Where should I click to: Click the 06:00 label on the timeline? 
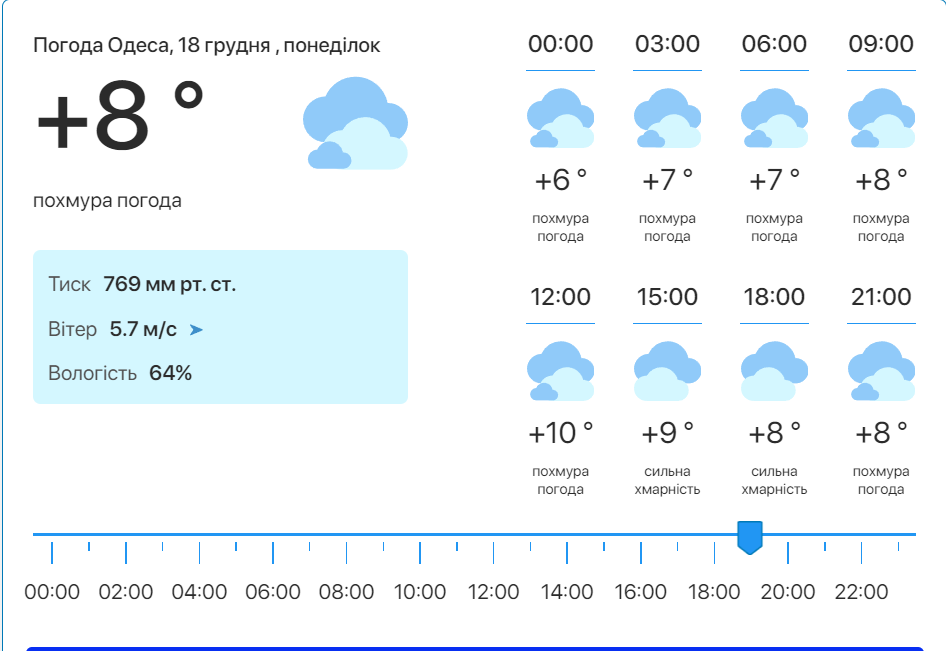coord(273,592)
